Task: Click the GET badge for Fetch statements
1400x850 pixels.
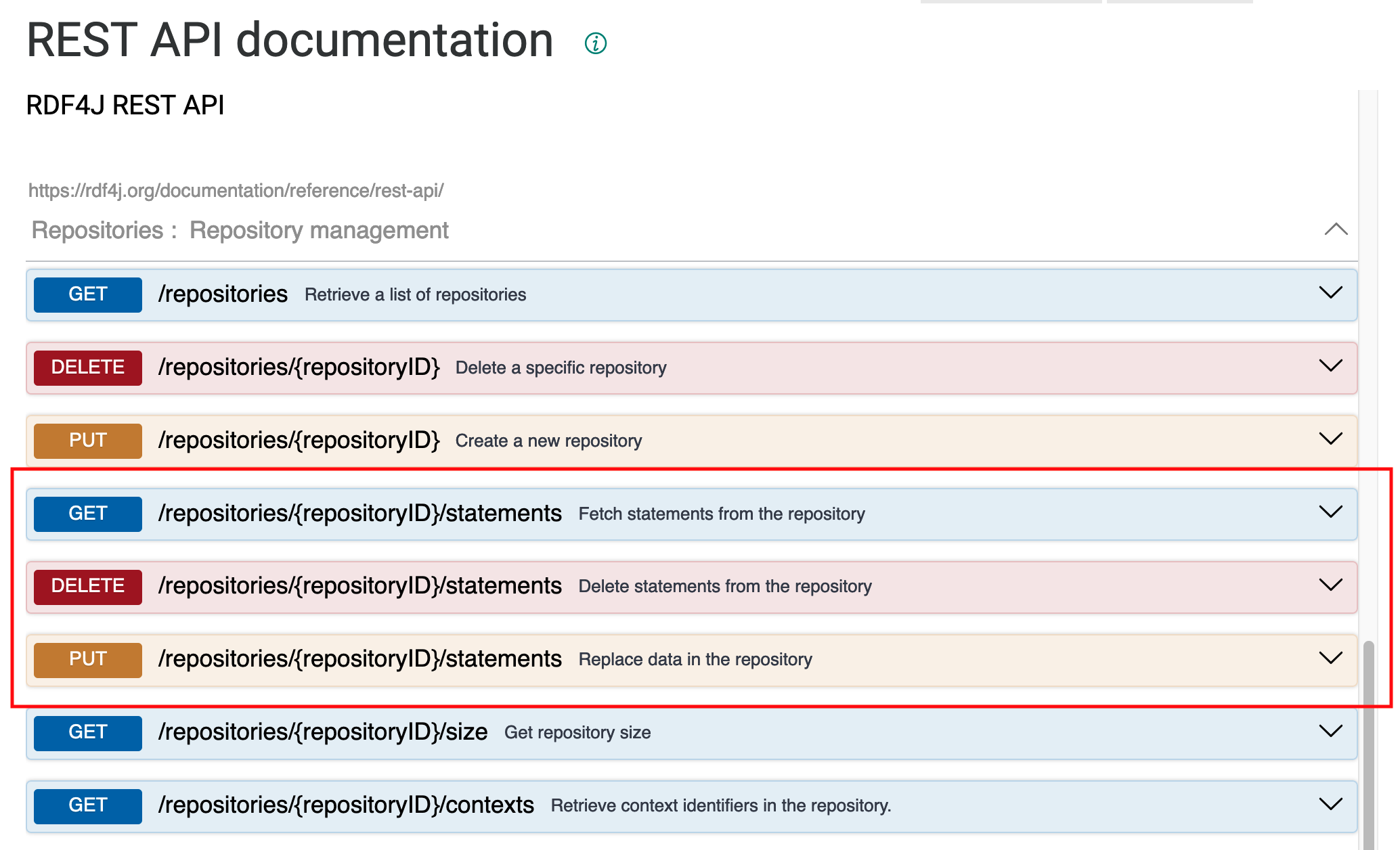Action: click(x=88, y=514)
